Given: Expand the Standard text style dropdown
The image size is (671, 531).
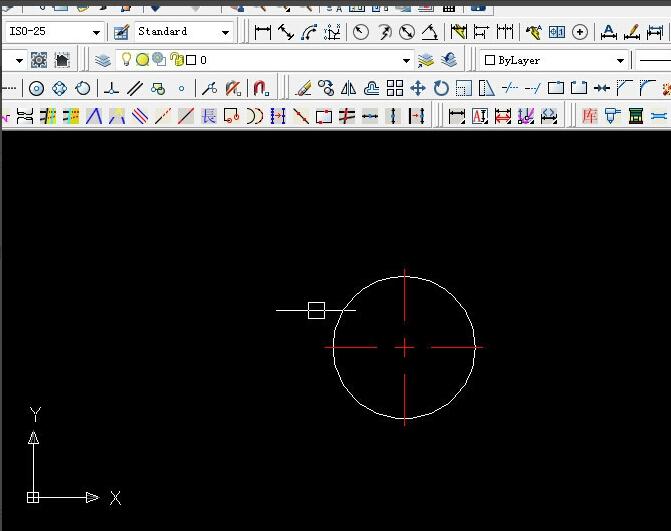Looking at the screenshot, I should 225,32.
